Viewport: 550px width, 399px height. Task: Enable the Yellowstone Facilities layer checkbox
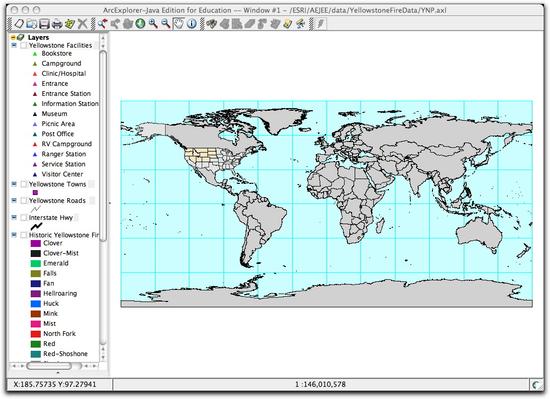click(x=24, y=46)
